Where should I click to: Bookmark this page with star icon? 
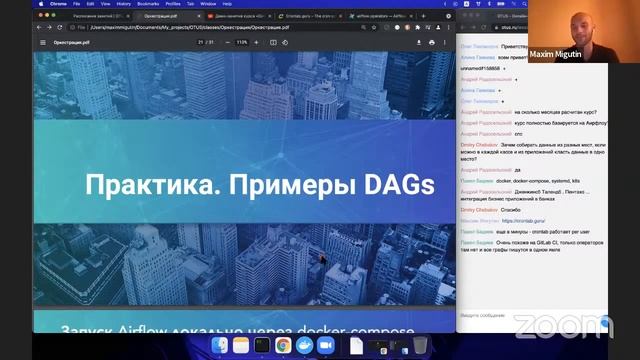pos(373,27)
